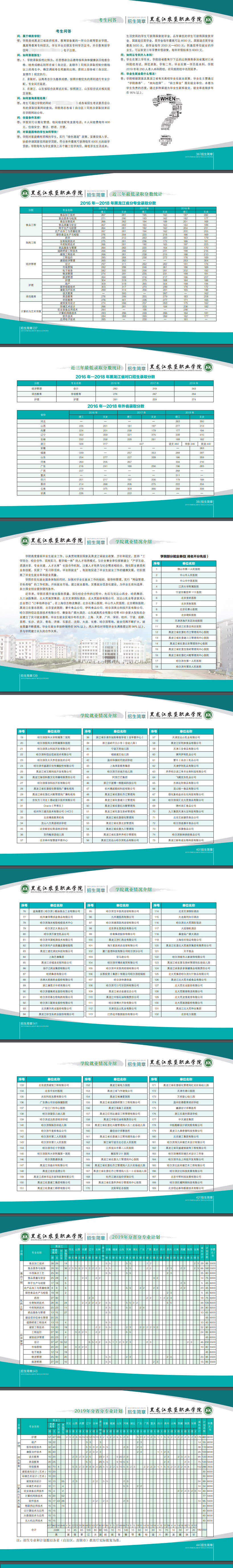Select the 学院就业情况介绍 header on page 139
This screenshot has height=1568, width=233.
click(x=134, y=542)
